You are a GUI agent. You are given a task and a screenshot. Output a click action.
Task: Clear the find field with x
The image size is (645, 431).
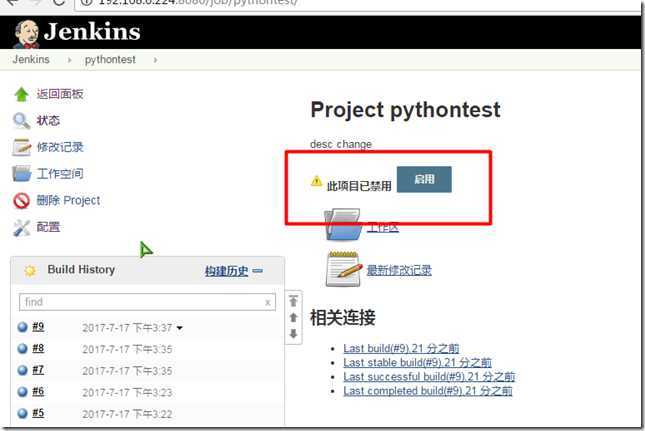[x=268, y=303]
